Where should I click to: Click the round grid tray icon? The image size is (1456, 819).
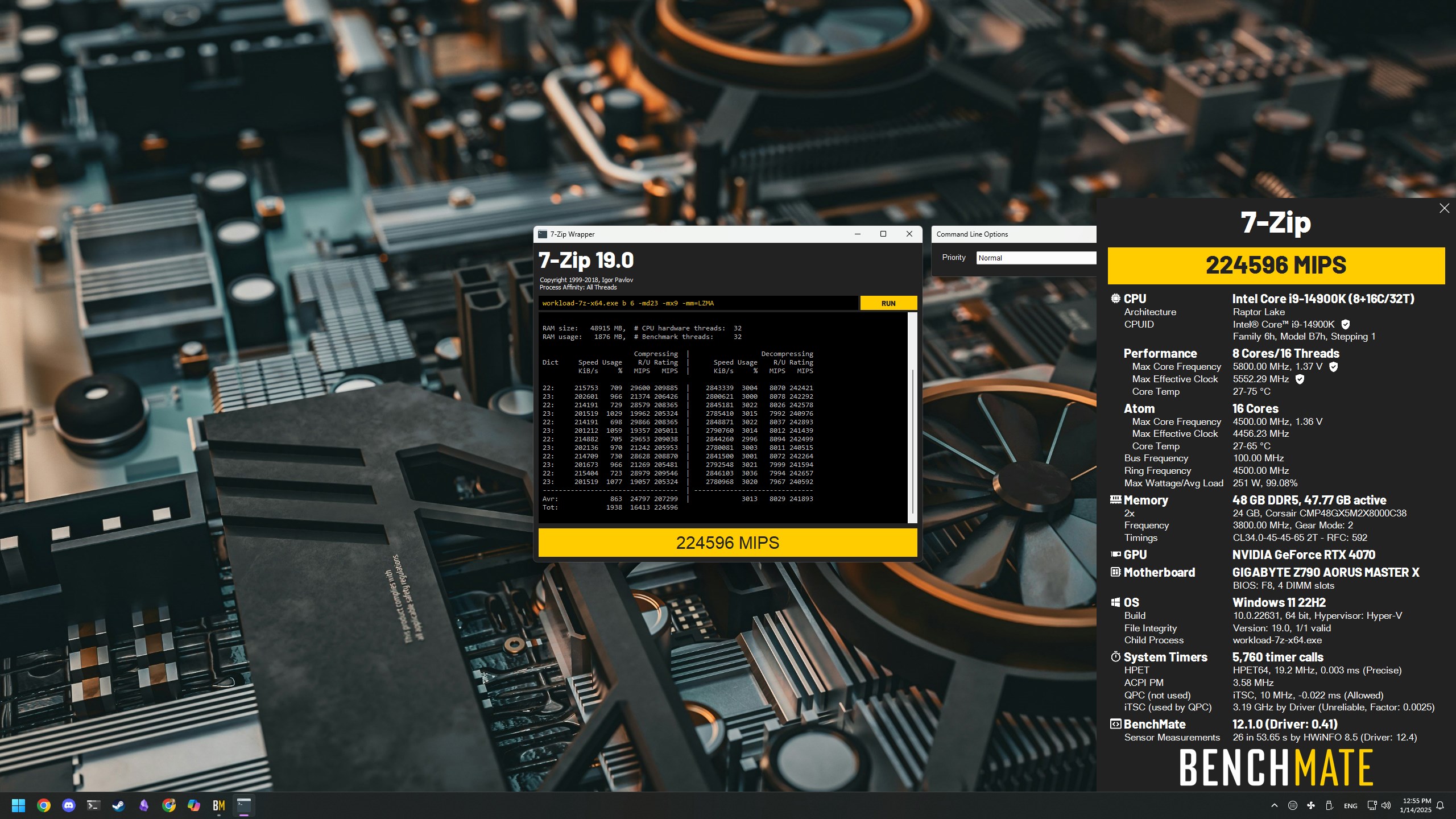(x=1292, y=805)
